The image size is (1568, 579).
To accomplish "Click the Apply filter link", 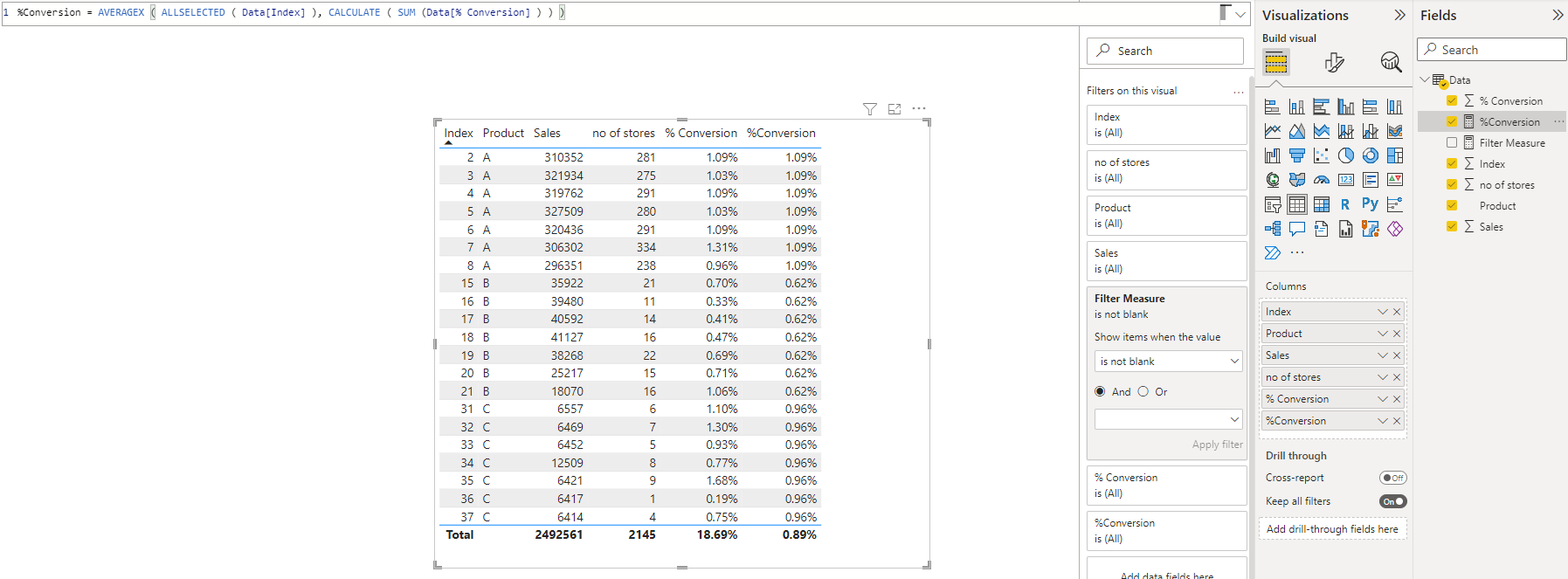I will (1218, 445).
